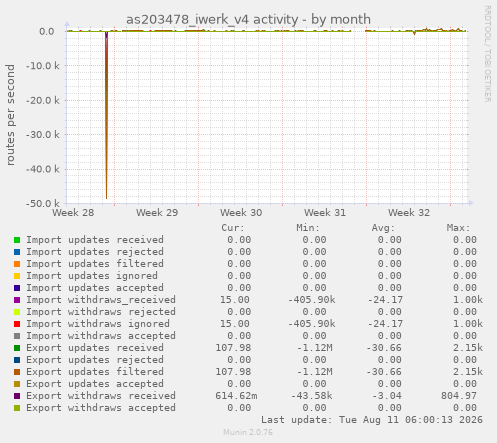Viewport: 497px width, 443px height.
Task: Click the brown Export updates filtered swatch
Action: 17,372
